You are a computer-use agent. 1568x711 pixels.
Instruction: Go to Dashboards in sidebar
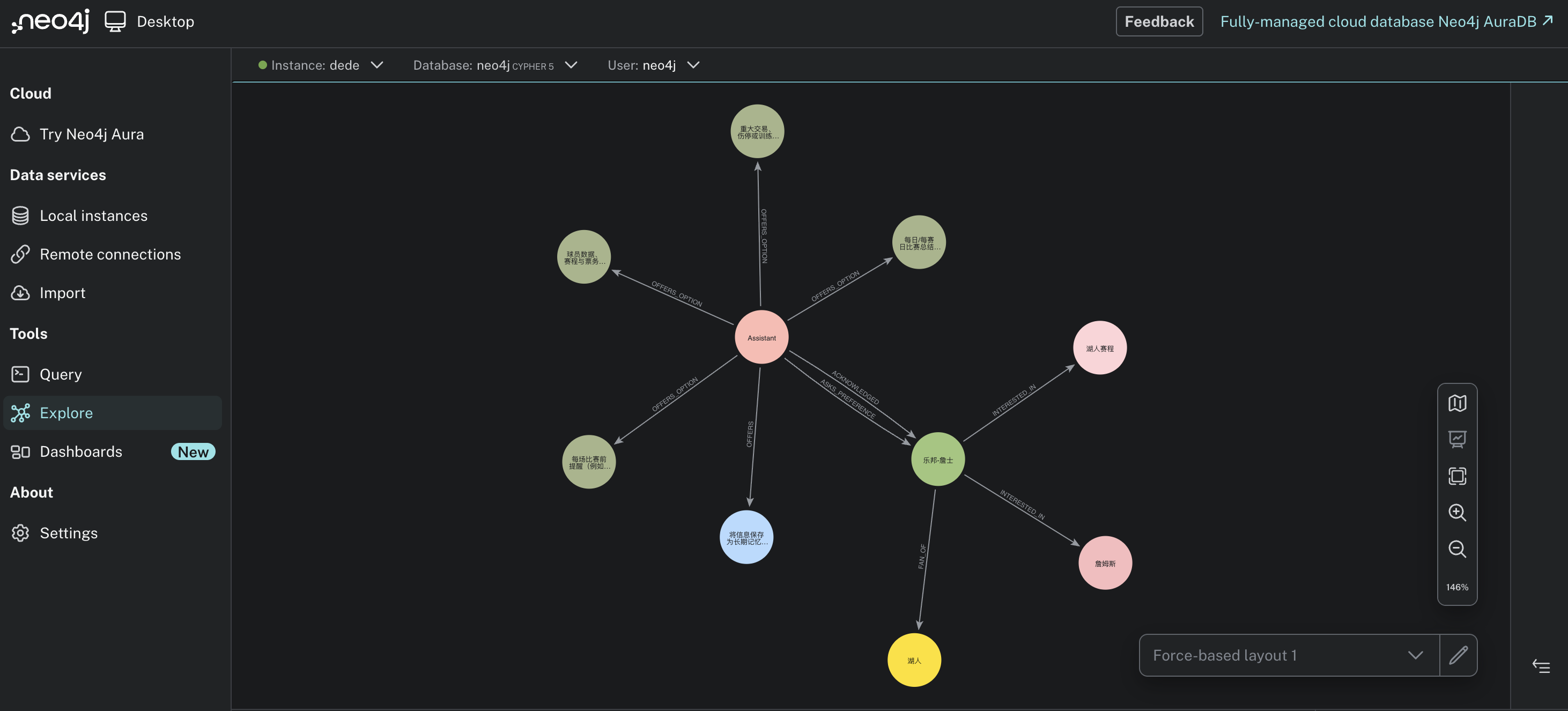pyautogui.click(x=81, y=451)
